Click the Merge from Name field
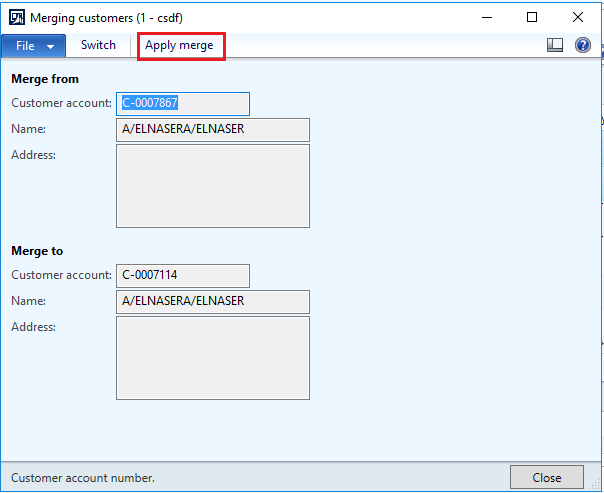Image resolution: width=604 pixels, height=493 pixels. click(x=213, y=130)
